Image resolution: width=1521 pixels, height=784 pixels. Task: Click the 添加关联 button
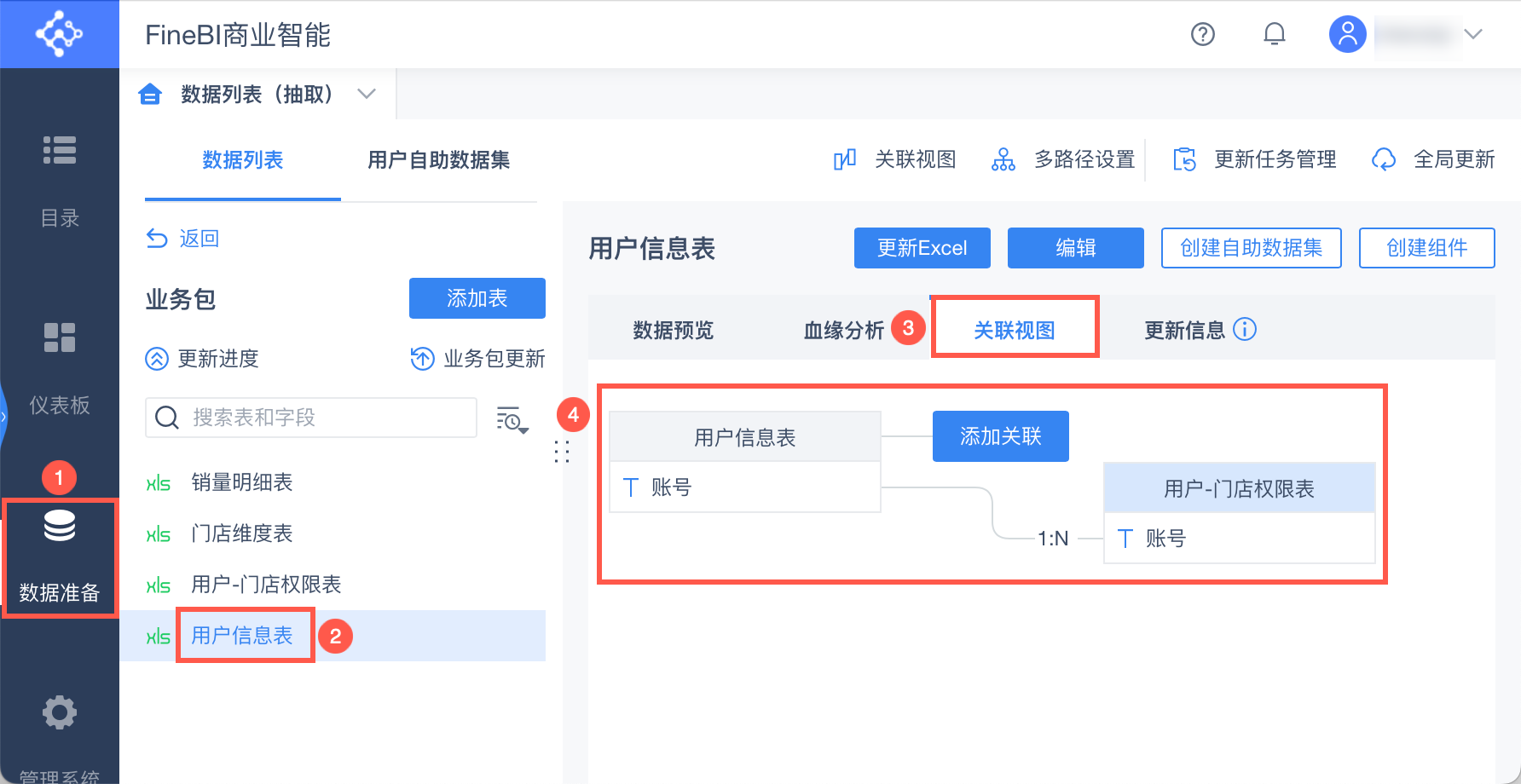(x=1000, y=436)
